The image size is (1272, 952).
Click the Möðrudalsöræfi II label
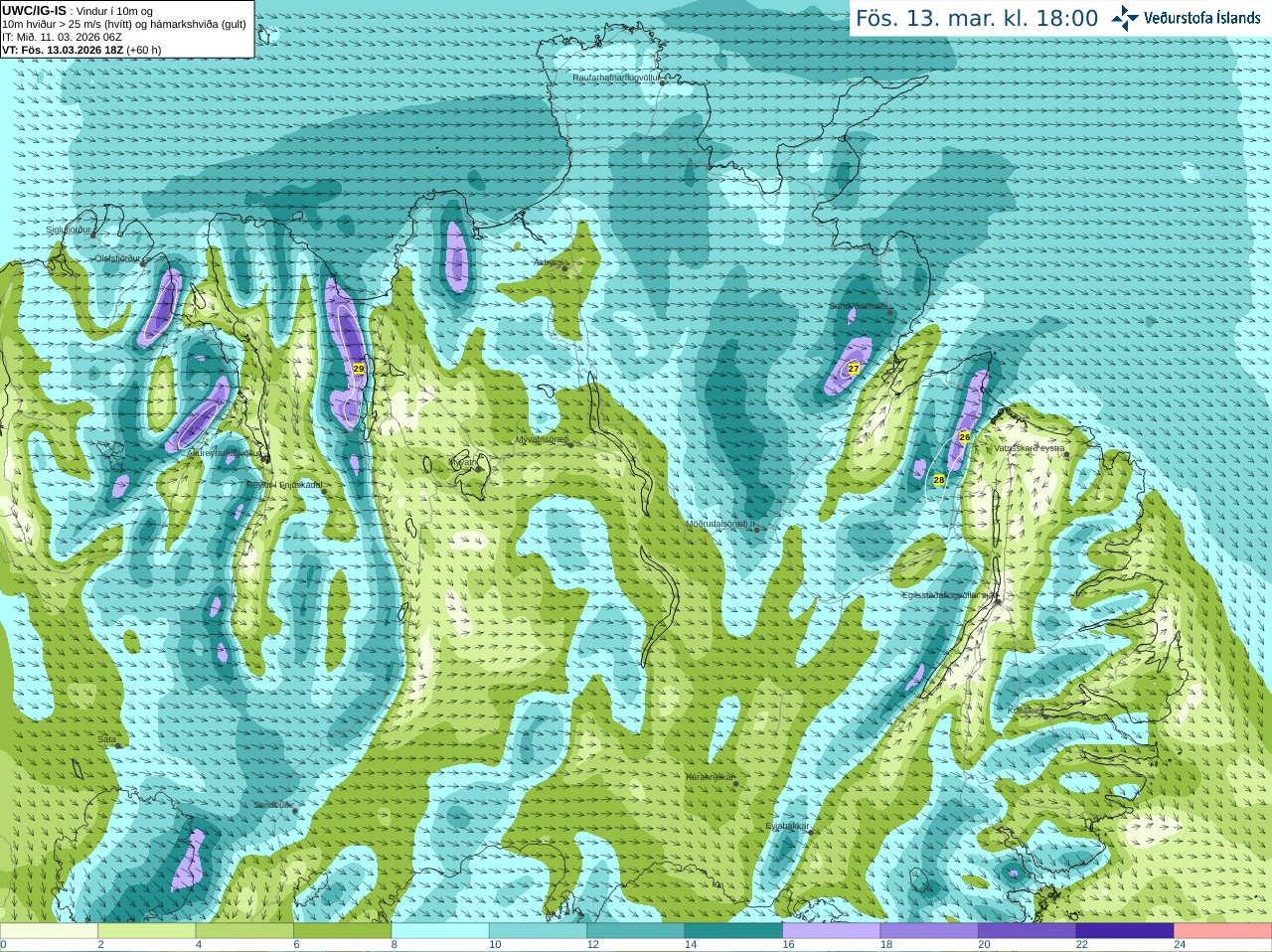coord(720,523)
